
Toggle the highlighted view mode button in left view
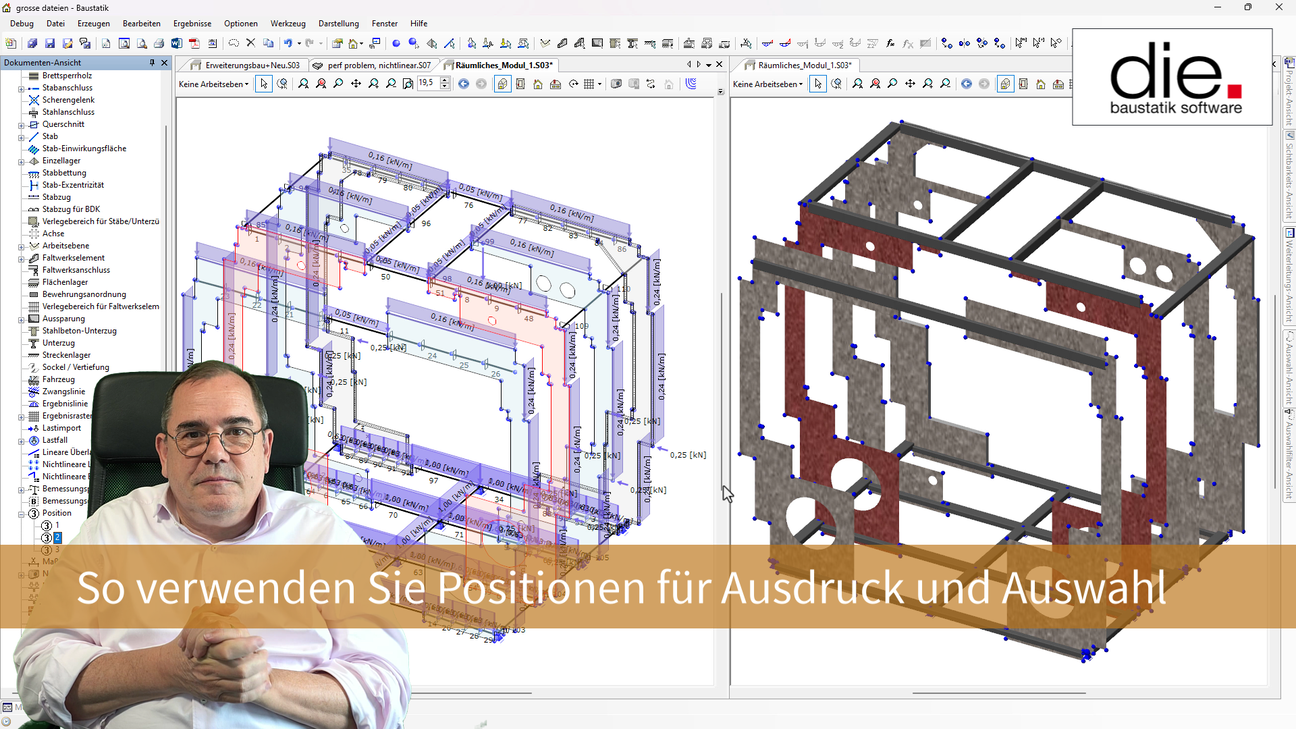tap(502, 84)
